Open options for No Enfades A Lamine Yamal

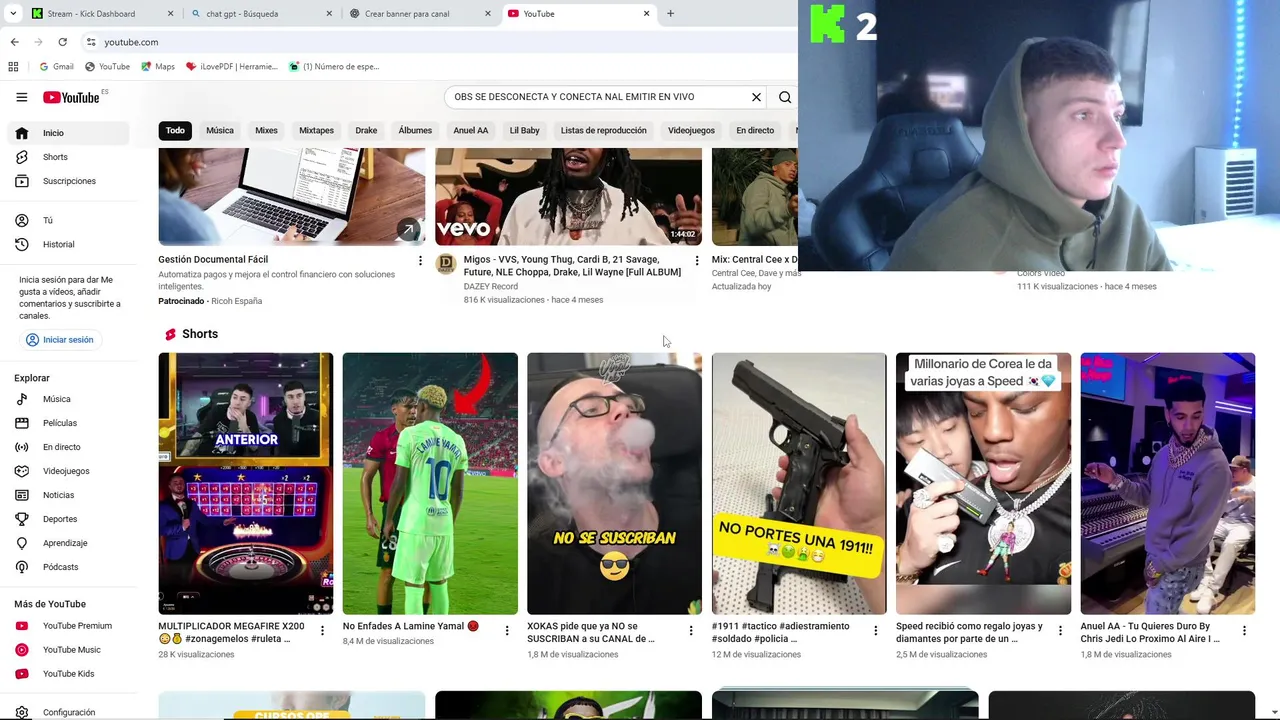point(506,631)
